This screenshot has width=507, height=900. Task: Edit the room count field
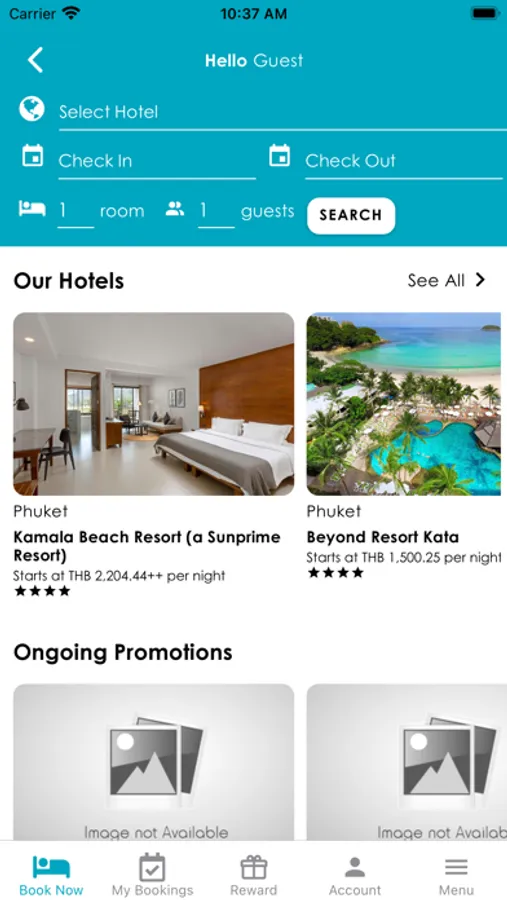pos(75,212)
